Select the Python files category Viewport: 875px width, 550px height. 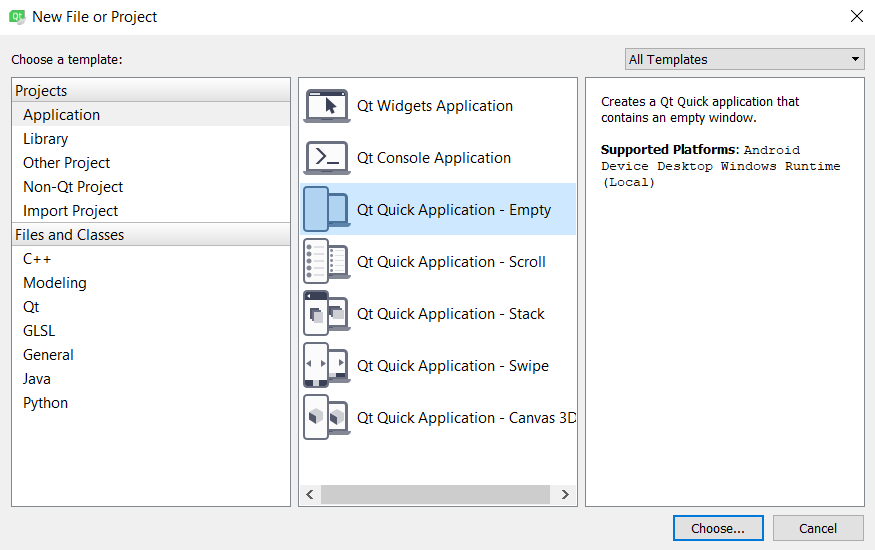click(151, 402)
